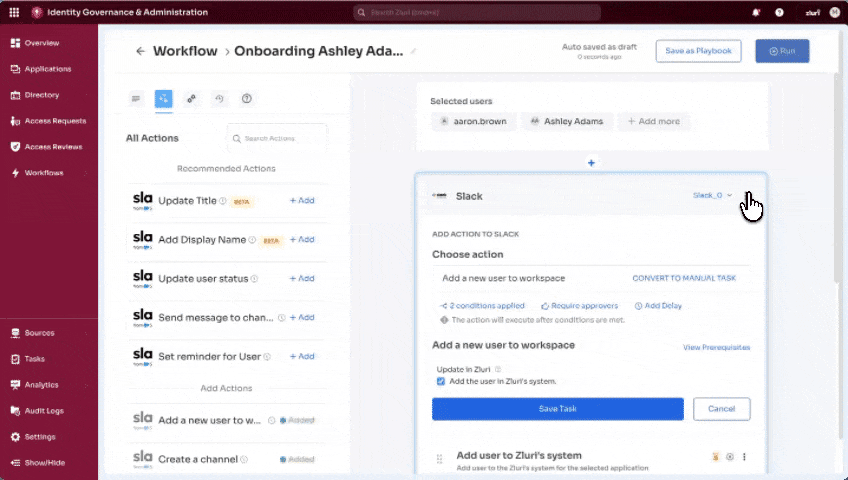Screen dimensions: 848x480
Task: Open the app grid launcher icon
Action: pyautogui.click(x=14, y=12)
